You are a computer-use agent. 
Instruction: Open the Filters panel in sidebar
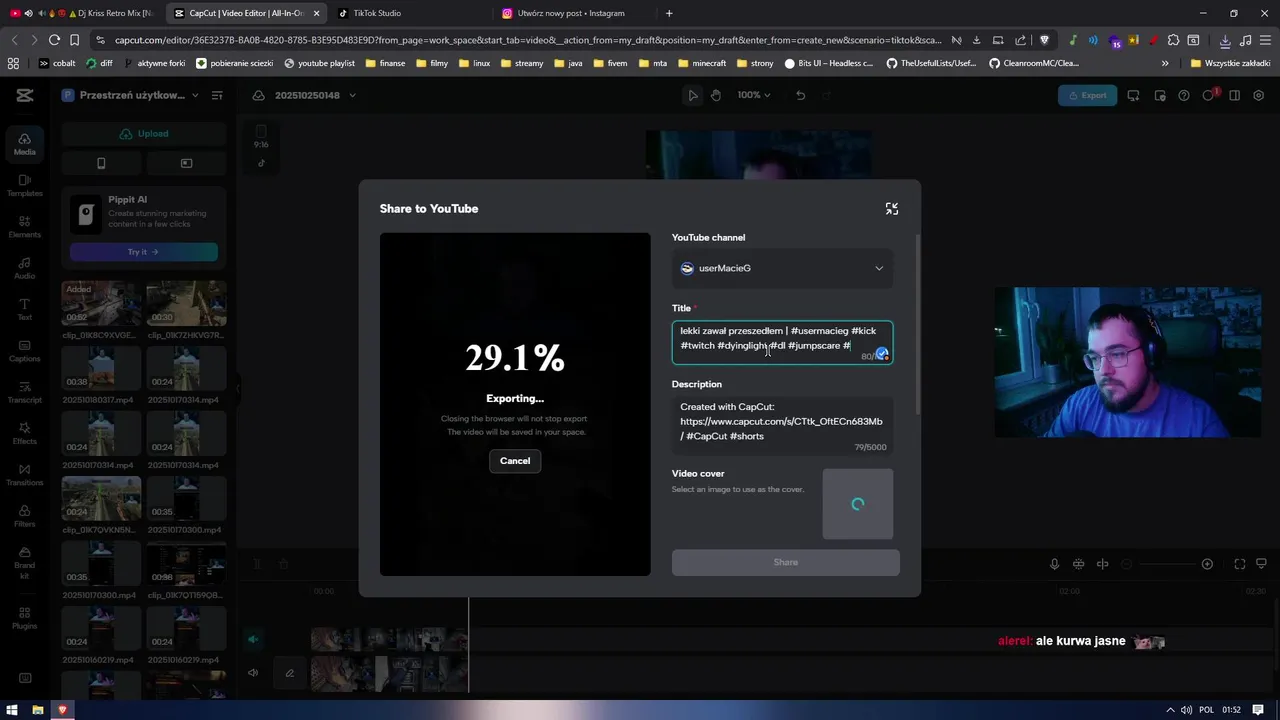coord(25,516)
